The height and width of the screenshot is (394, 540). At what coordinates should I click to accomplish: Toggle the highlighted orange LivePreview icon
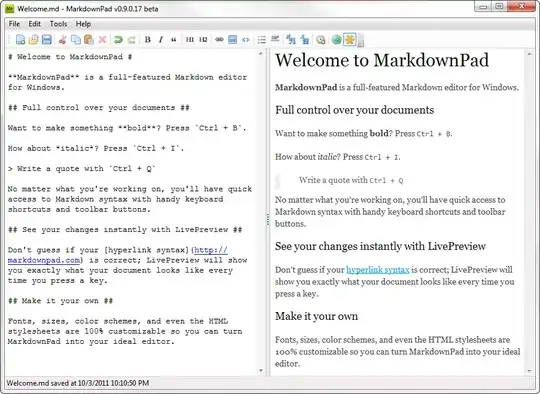[350, 40]
